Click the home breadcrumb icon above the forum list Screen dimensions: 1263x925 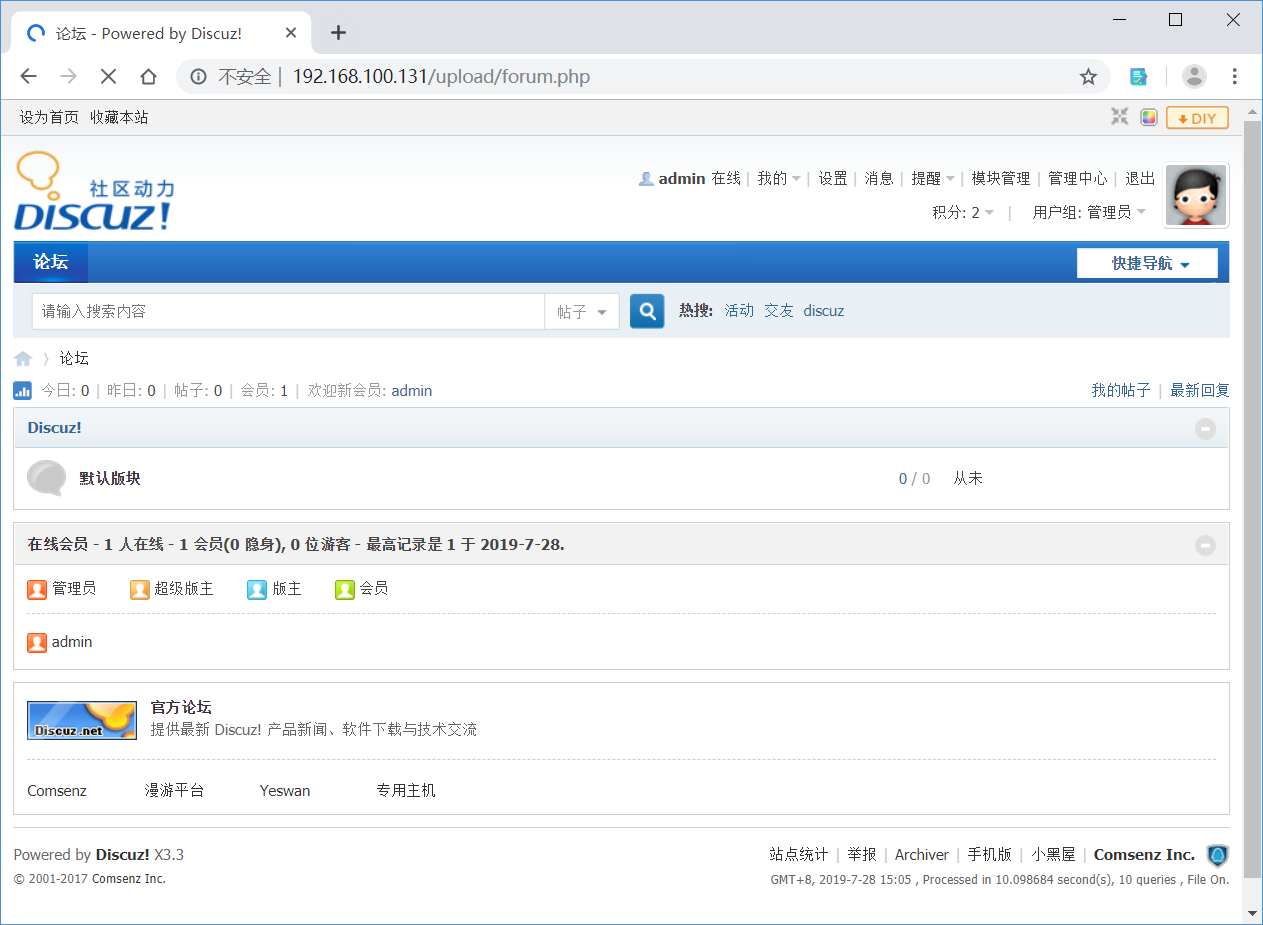point(23,357)
